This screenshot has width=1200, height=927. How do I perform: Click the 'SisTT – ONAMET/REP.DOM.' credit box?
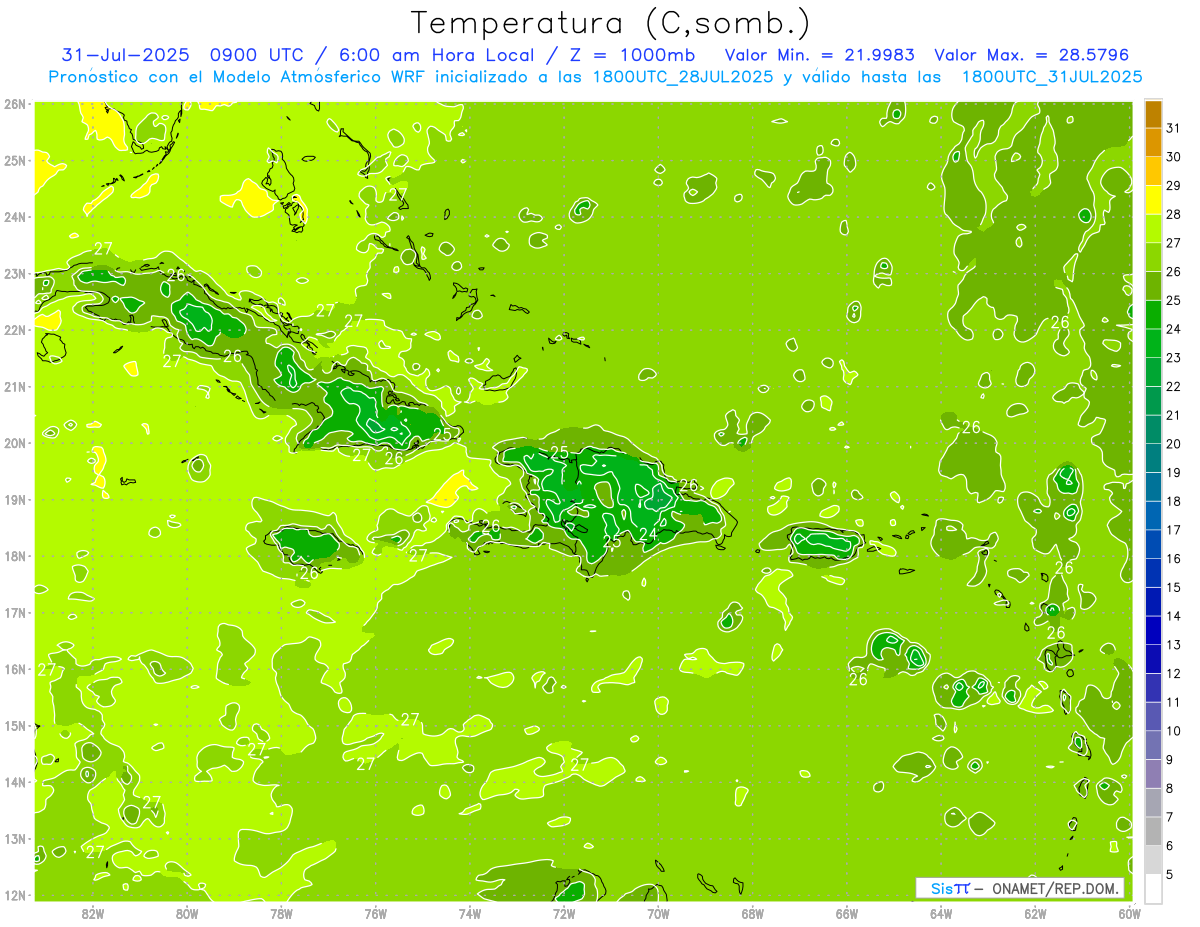point(1021,888)
